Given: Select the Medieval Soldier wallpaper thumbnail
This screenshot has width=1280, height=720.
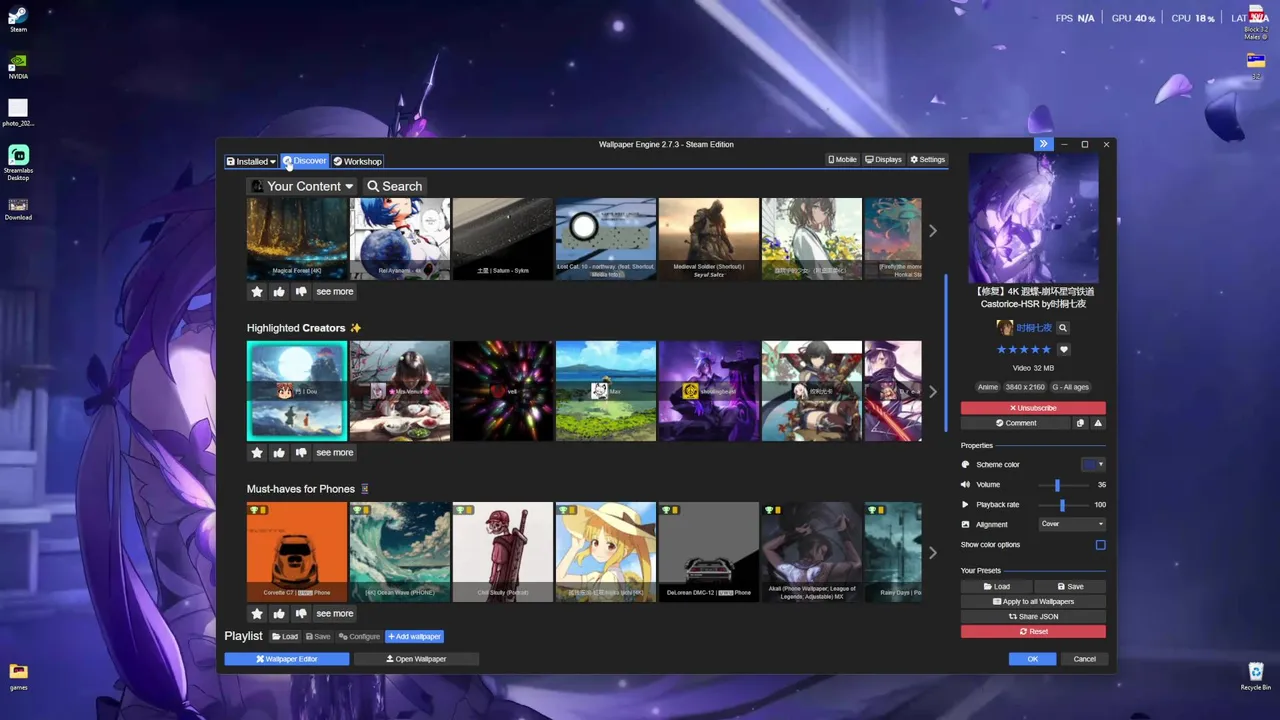Looking at the screenshot, I should (709, 239).
